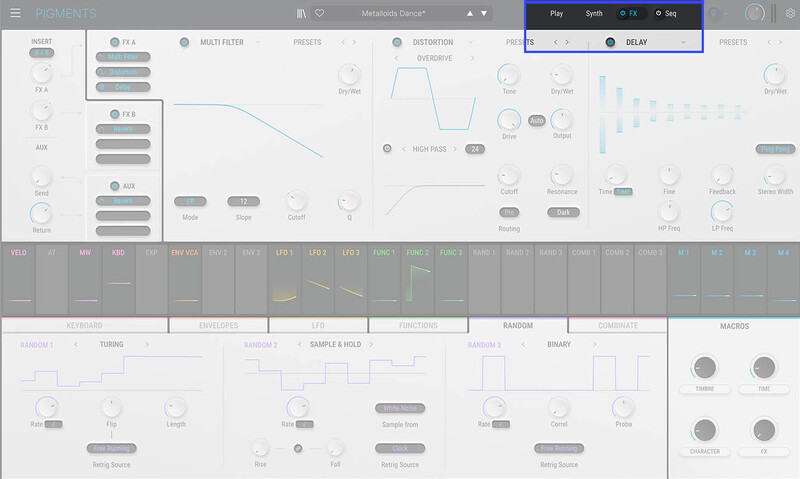
Task: Click the Dark distortion button
Action: [x=563, y=212]
